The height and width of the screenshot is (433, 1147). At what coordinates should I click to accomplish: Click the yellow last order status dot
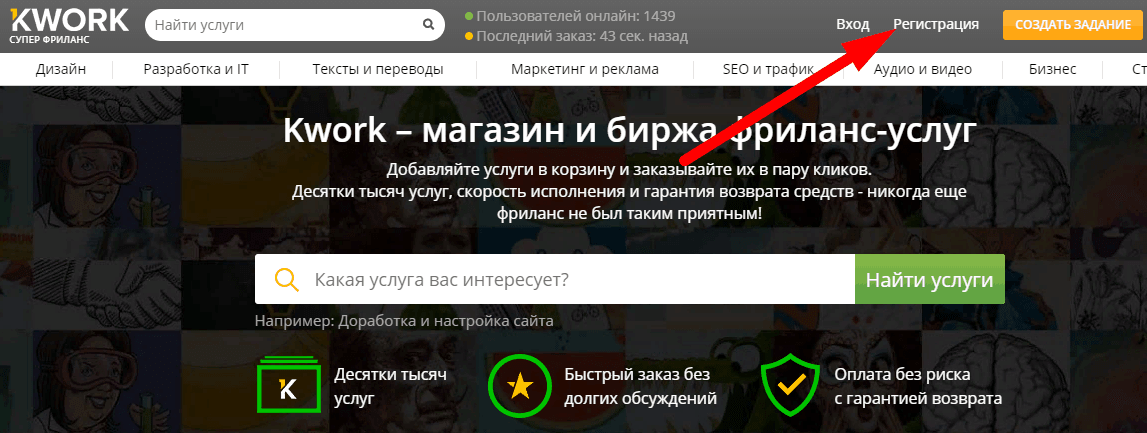(469, 37)
